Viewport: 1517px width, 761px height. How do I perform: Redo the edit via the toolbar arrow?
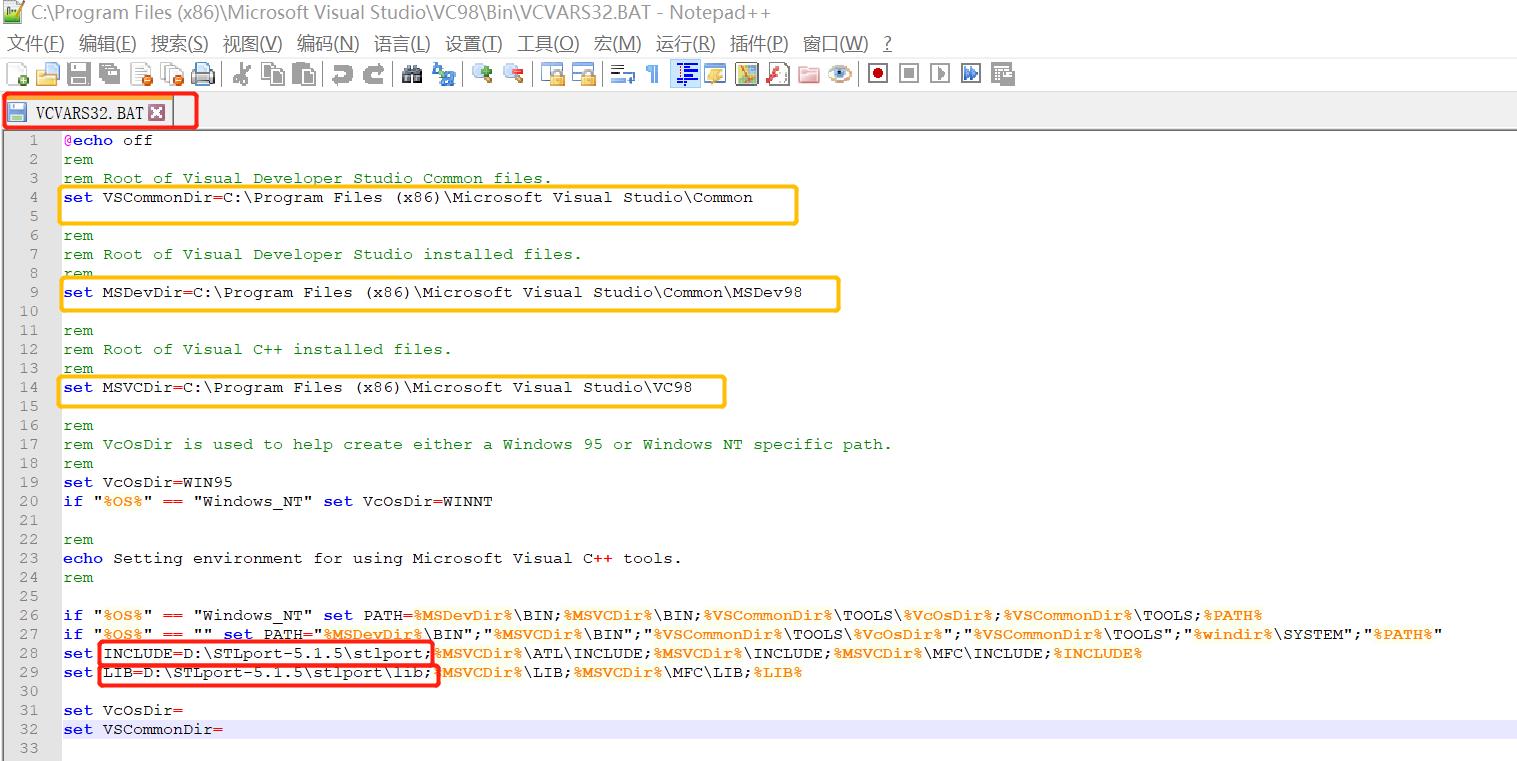pyautogui.click(x=373, y=74)
